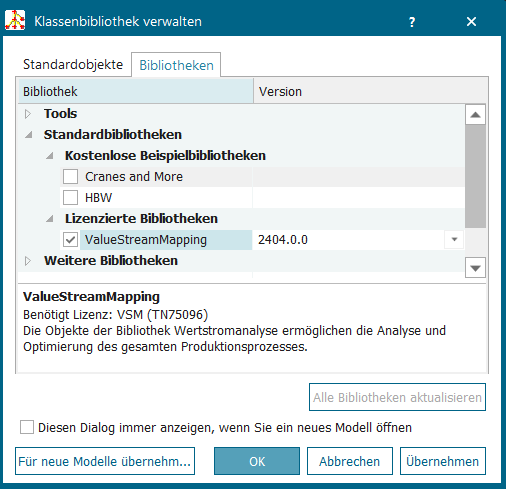The image size is (506, 489).
Task: Click the library list vertical scrollbar thumb
Action: (475, 177)
